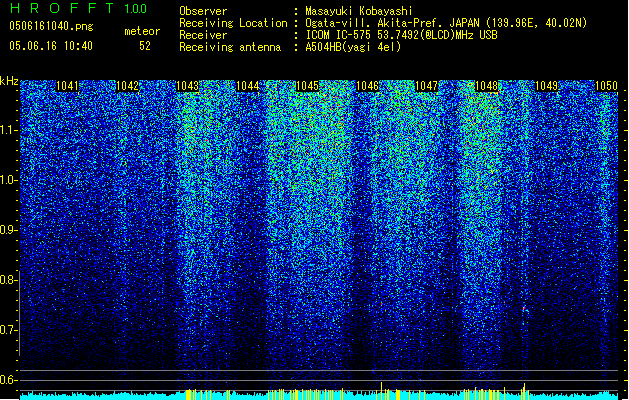Click the kHz axis unit label
The image size is (629, 400).
tap(9, 81)
